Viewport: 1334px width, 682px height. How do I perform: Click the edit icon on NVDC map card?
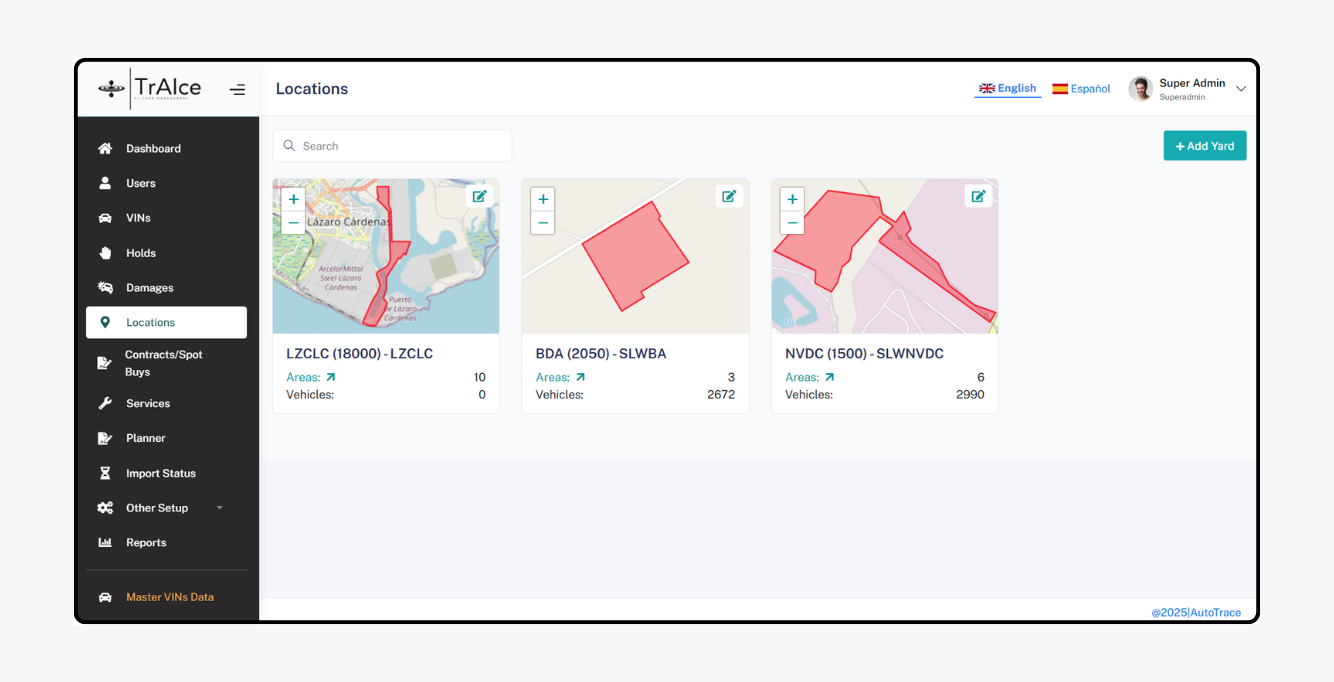978,196
